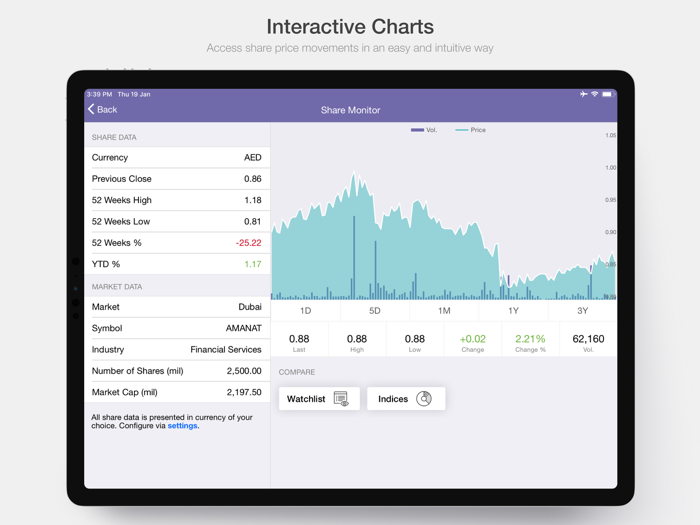Viewport: 700px width, 525px height.
Task: Tap the battery status icon
Action: (x=608, y=94)
